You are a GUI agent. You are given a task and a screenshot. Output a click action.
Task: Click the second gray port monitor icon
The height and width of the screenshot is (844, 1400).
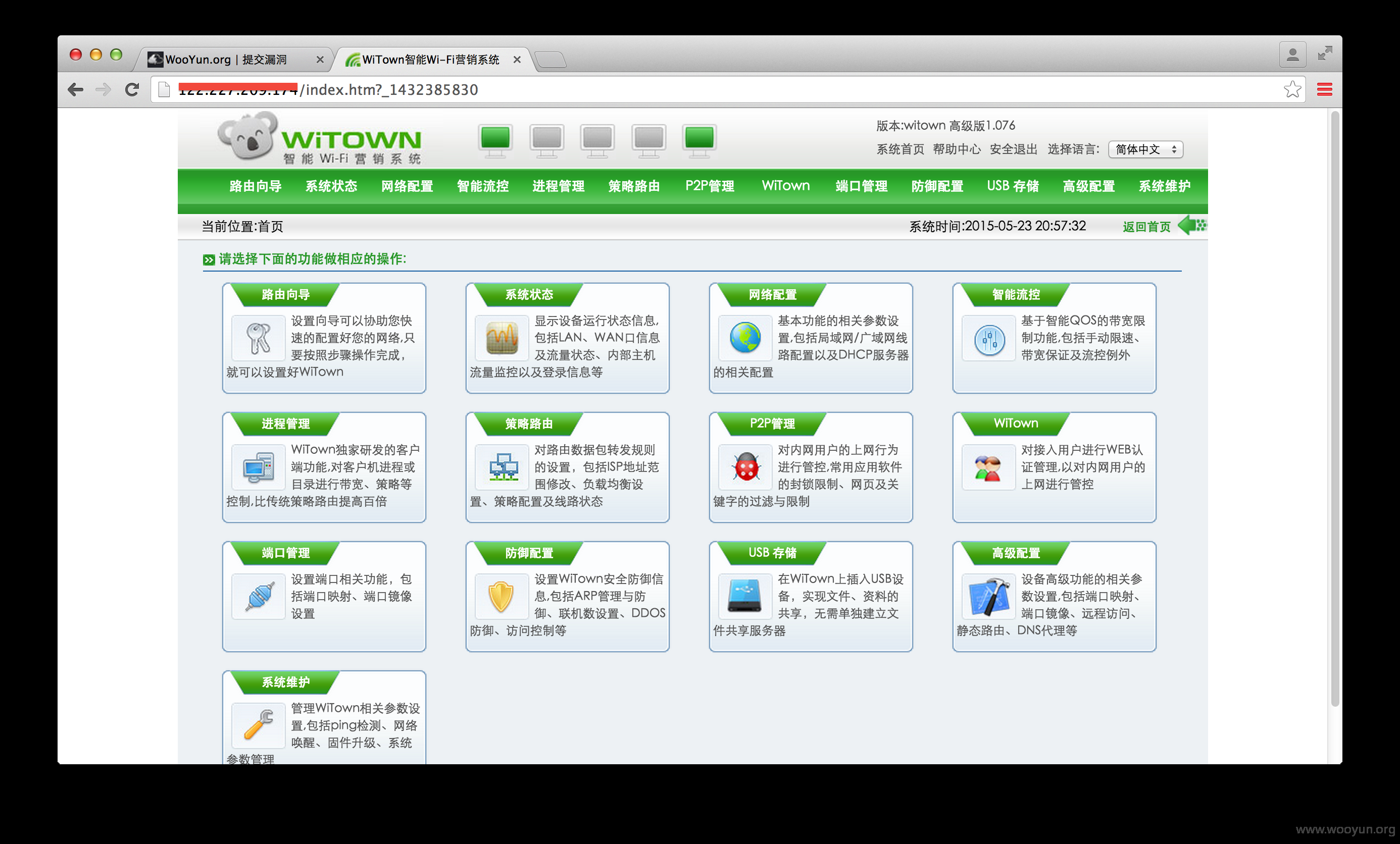pos(546,141)
